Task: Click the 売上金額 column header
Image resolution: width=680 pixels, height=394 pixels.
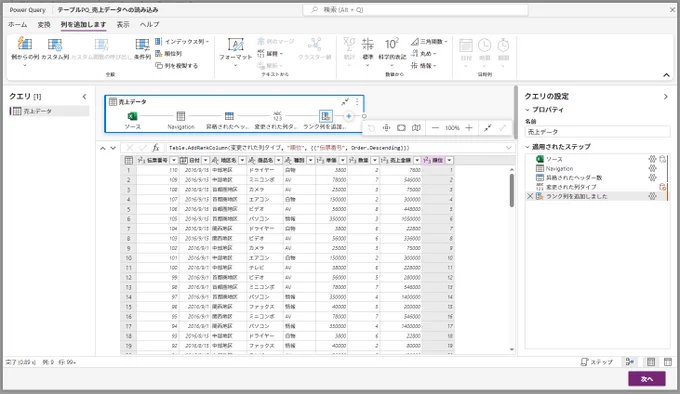Action: (x=400, y=160)
